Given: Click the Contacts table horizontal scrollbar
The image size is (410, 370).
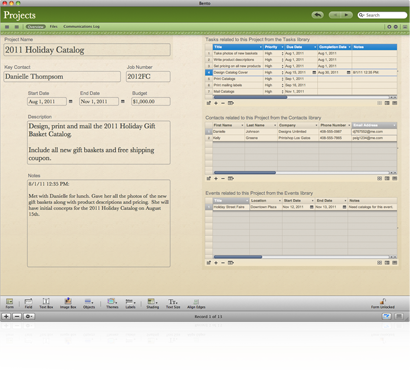Looking at the screenshot, I should (245, 173).
